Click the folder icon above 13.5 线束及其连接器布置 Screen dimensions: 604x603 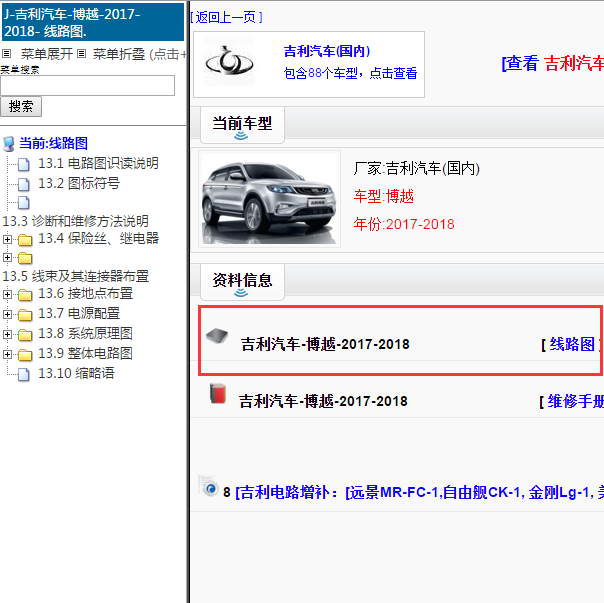[x=25, y=258]
